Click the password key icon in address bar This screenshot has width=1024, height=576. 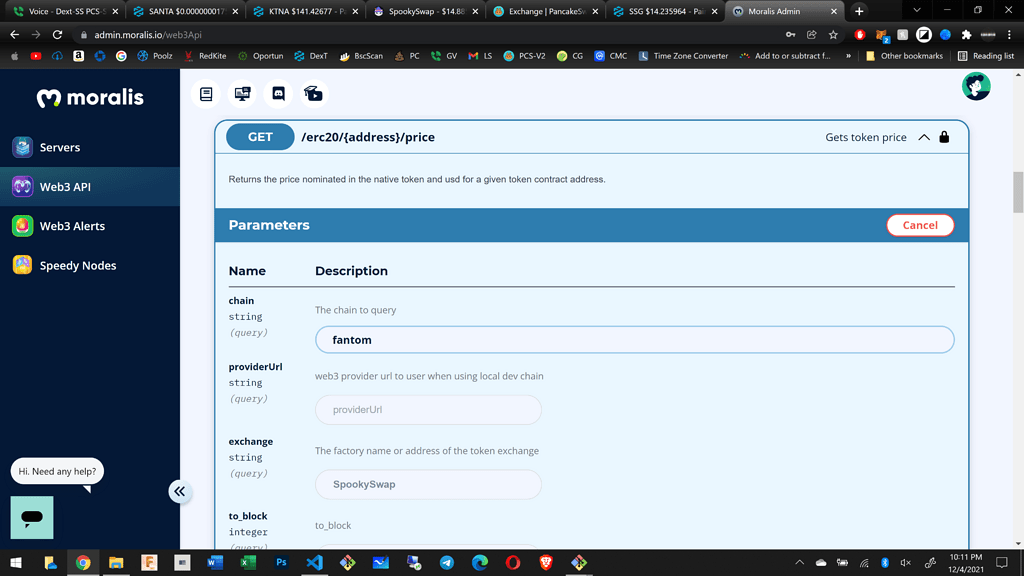[790, 35]
